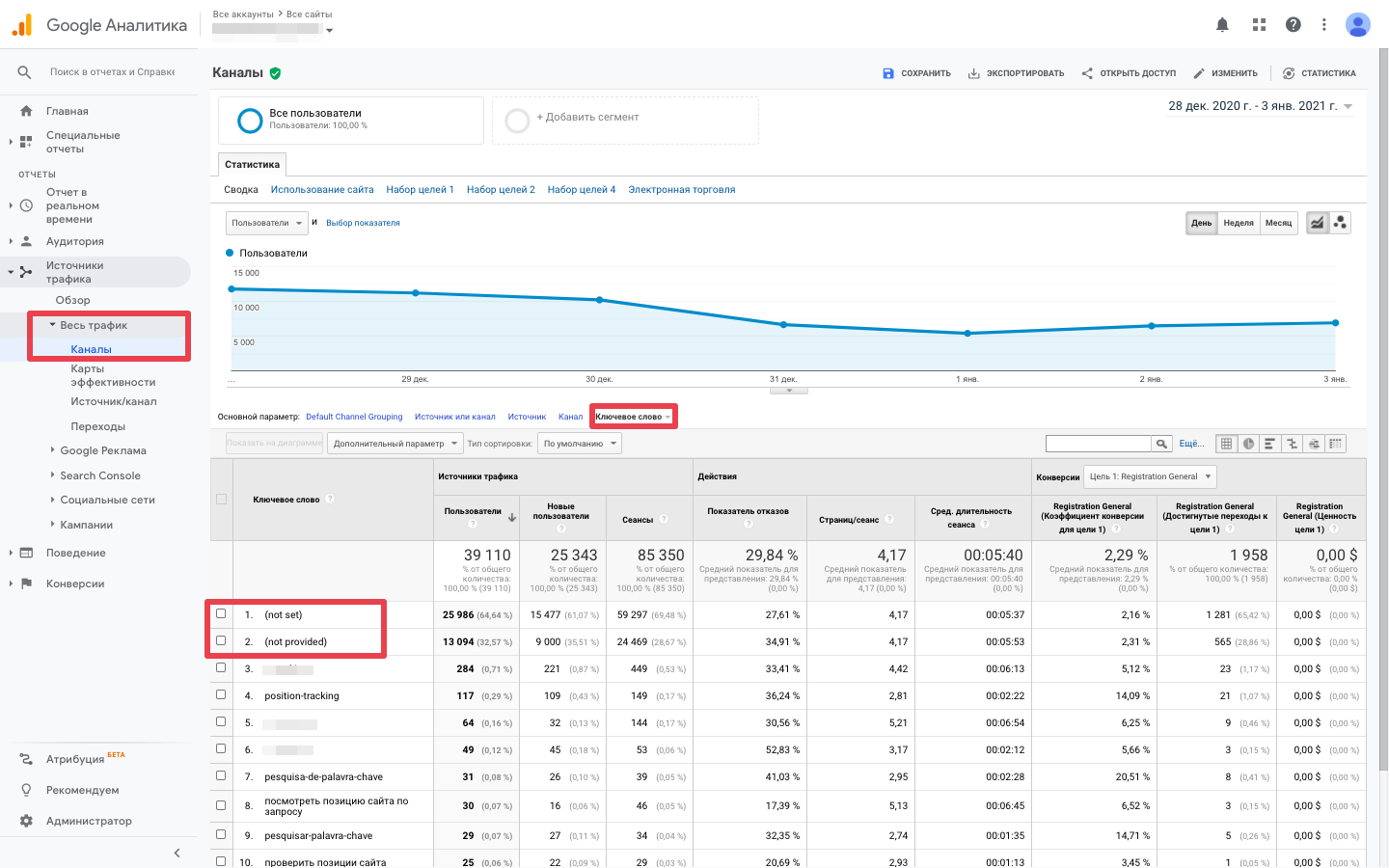This screenshot has width=1389, height=868.
Task: Click Ещё advanced filter link
Action: coord(1191,444)
